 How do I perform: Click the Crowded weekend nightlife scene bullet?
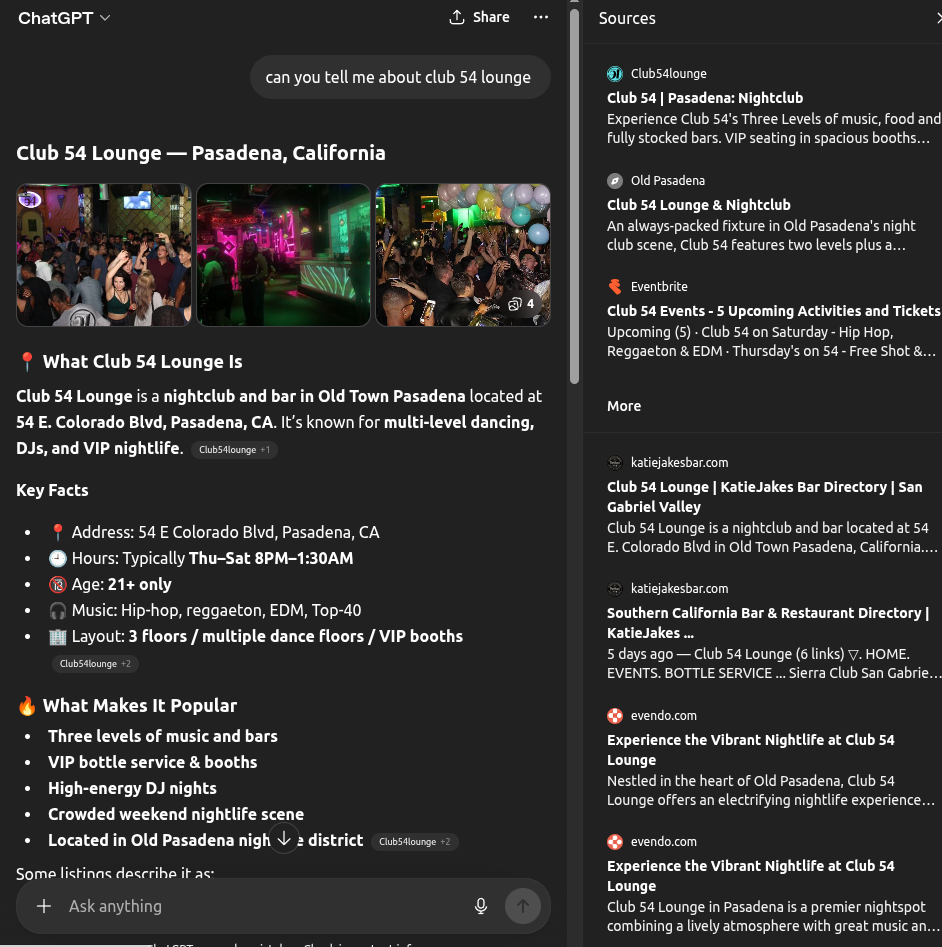point(176,814)
